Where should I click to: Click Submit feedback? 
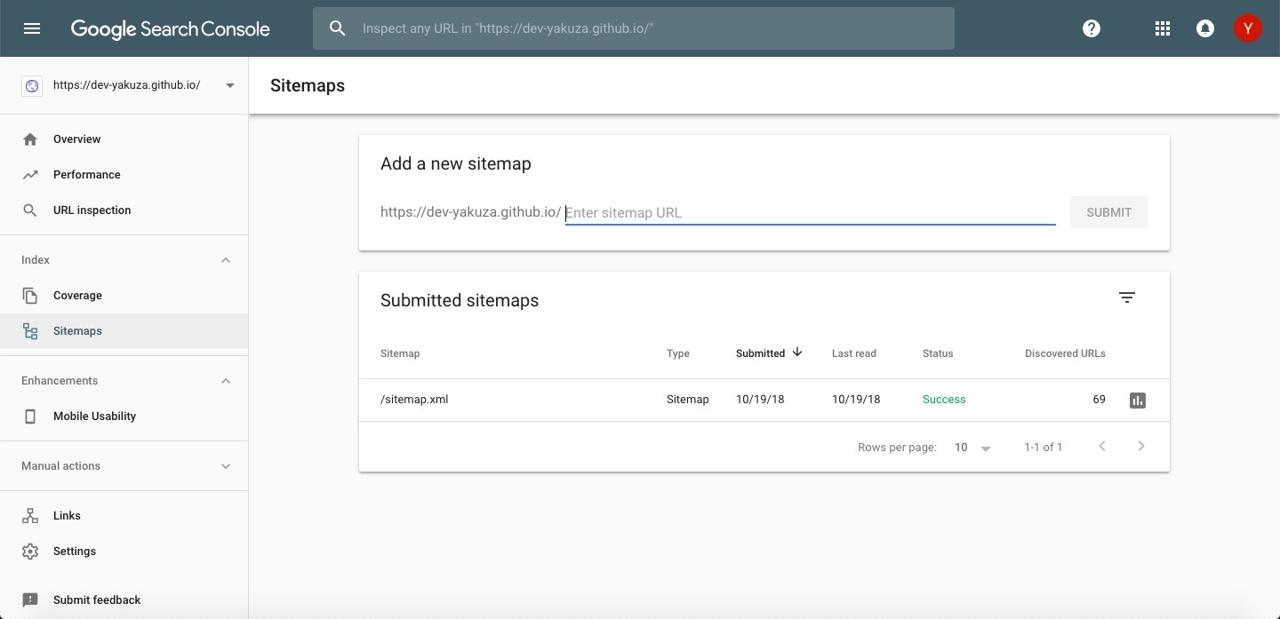pyautogui.click(x=97, y=600)
